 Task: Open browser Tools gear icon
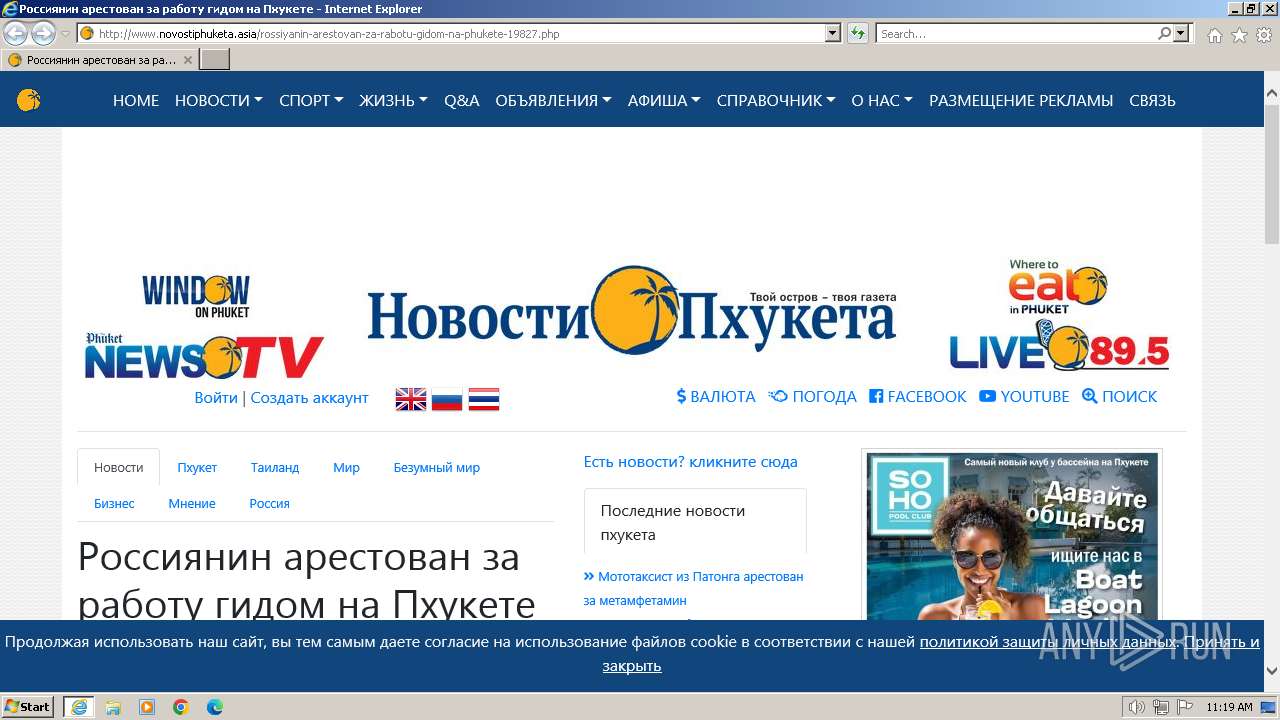[x=1264, y=35]
